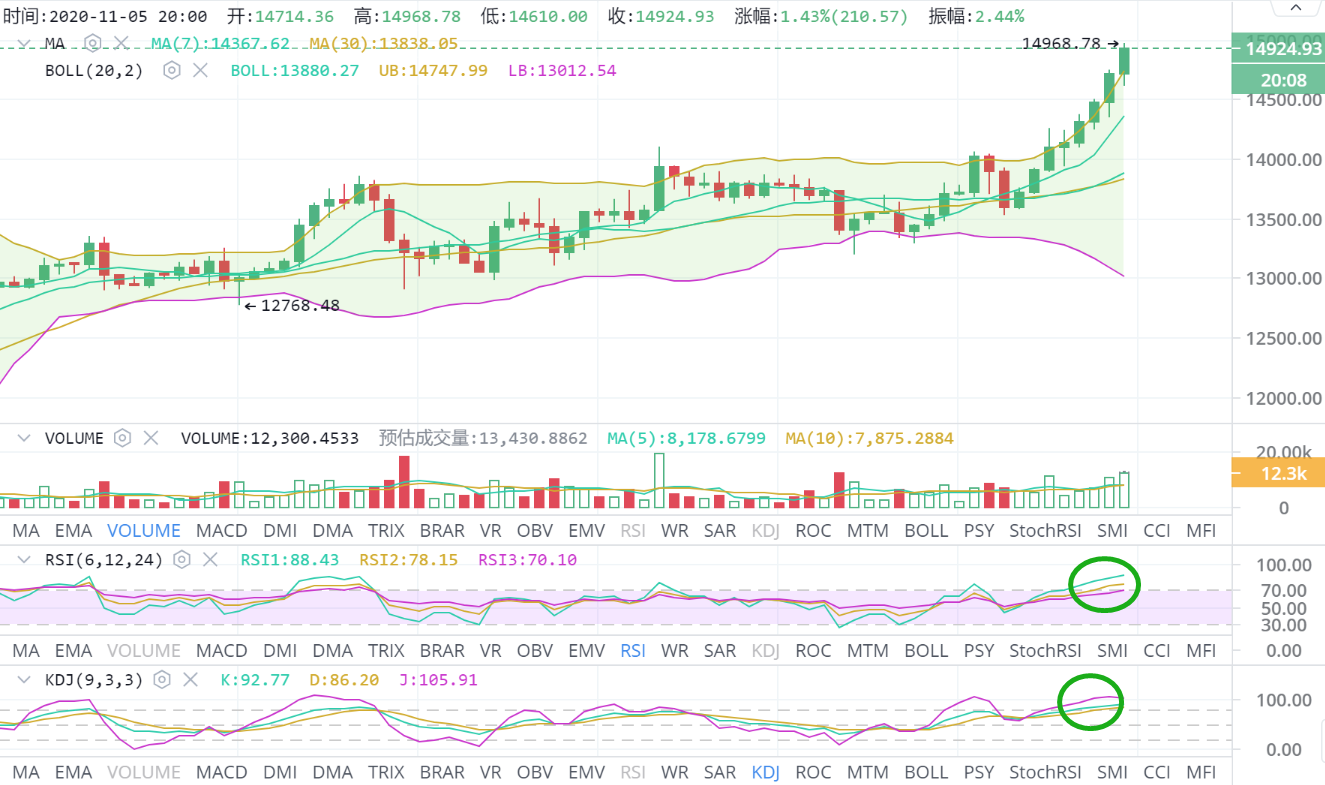Close the VOLUME indicator using X

point(151,438)
